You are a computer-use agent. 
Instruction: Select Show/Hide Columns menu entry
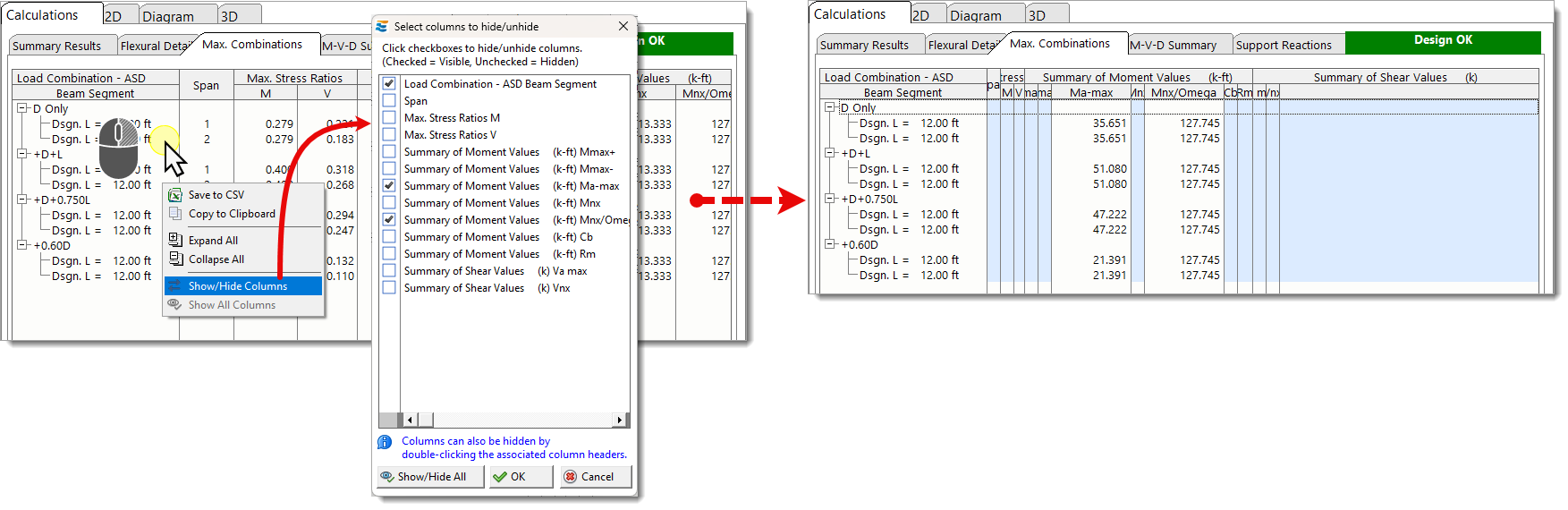click(x=243, y=286)
